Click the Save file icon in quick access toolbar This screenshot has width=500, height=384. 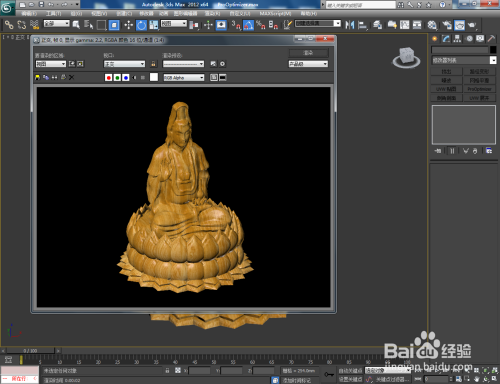[x=41, y=5]
